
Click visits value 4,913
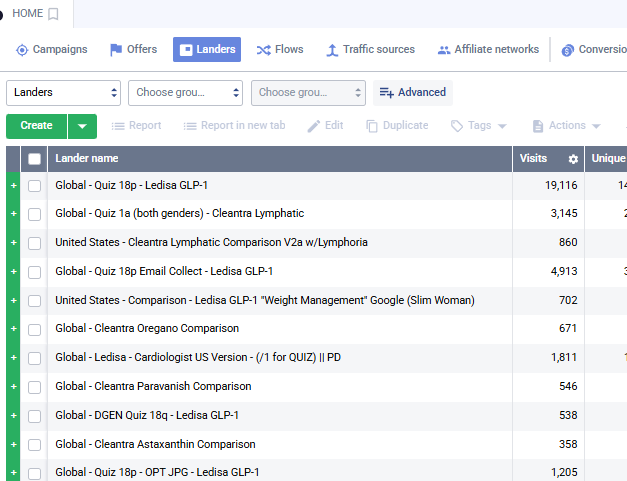(x=564, y=271)
